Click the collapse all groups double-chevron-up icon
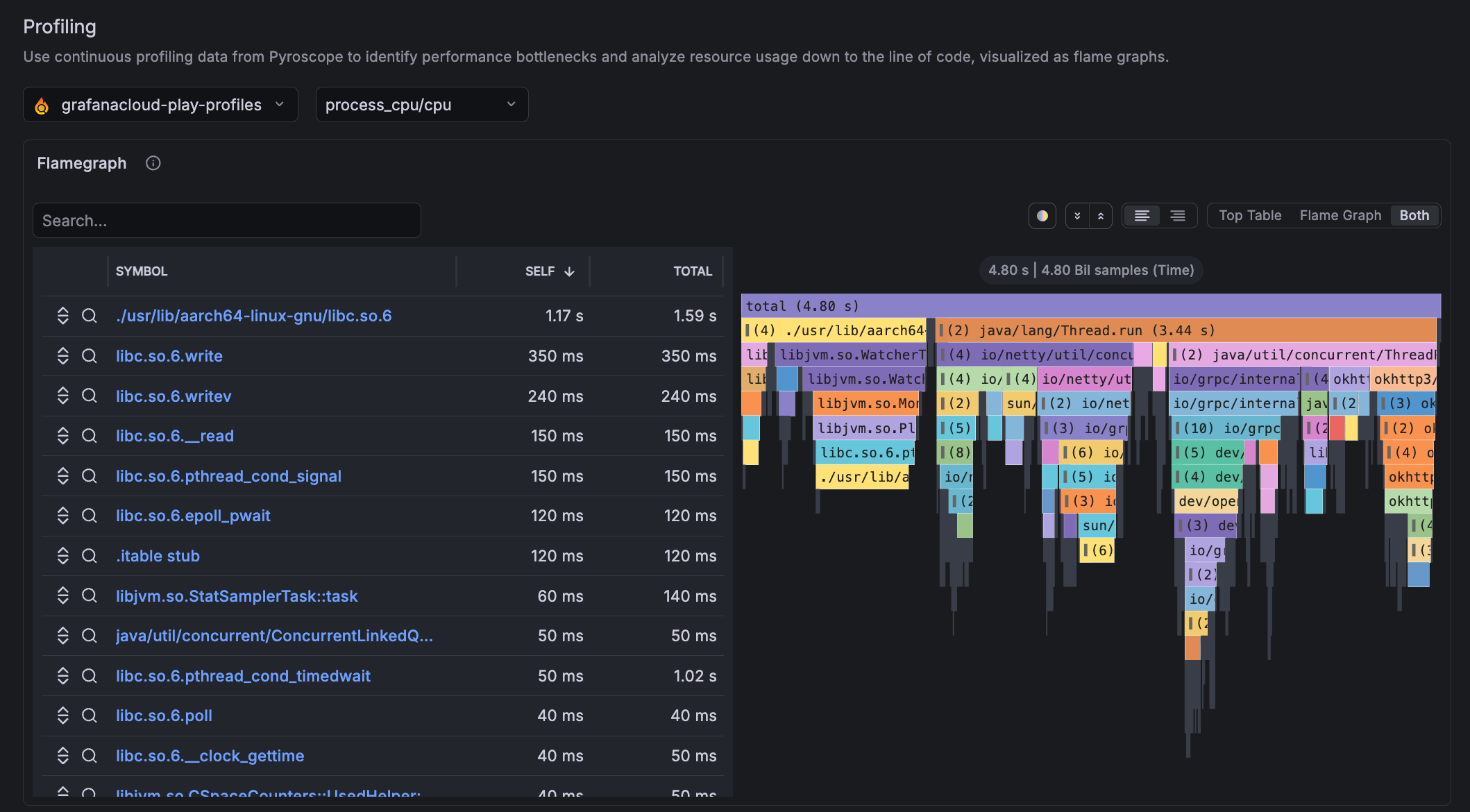This screenshot has height=812, width=1470. pyautogui.click(x=1101, y=216)
